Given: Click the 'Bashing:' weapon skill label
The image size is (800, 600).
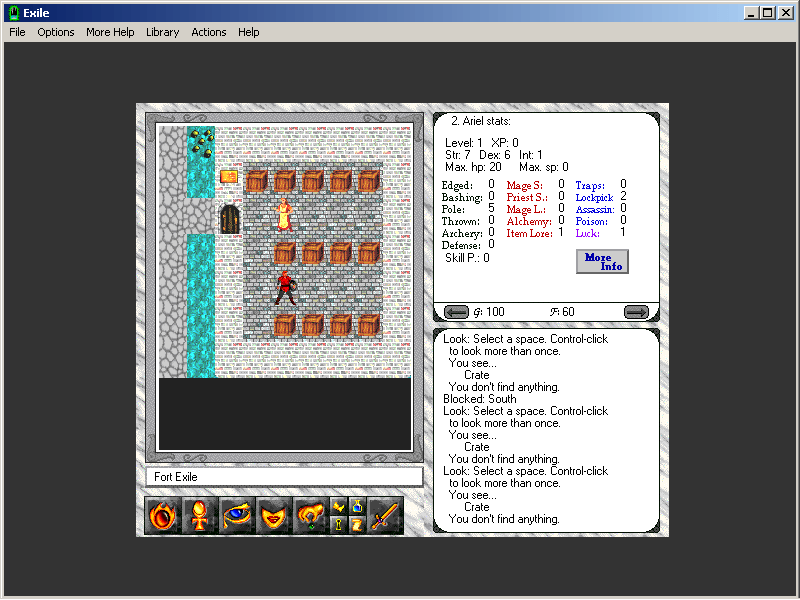Looking at the screenshot, I should [462, 197].
